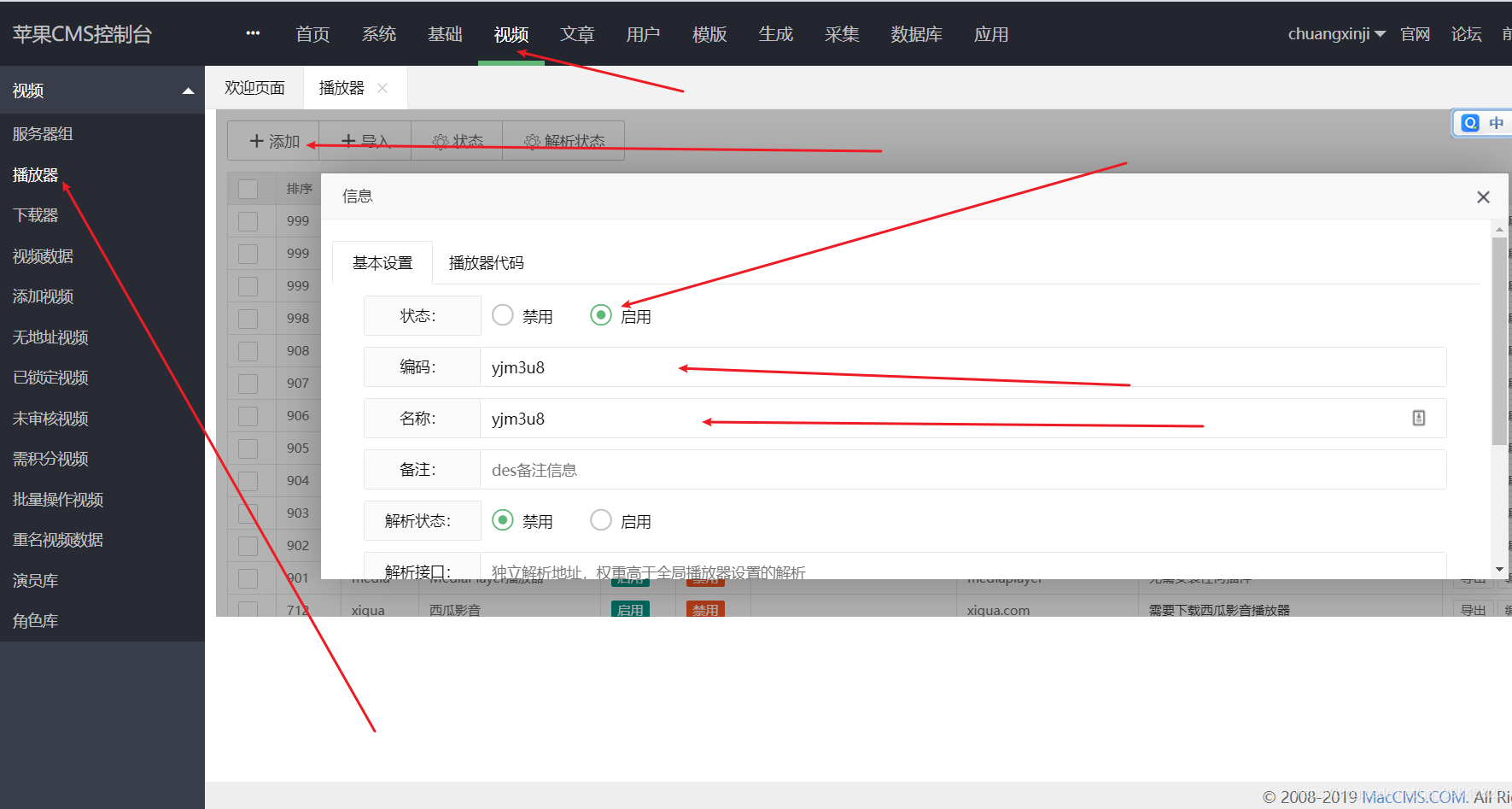Open 下载器 in the sidebar
Screen dimensions: 1512x809
click(x=36, y=215)
